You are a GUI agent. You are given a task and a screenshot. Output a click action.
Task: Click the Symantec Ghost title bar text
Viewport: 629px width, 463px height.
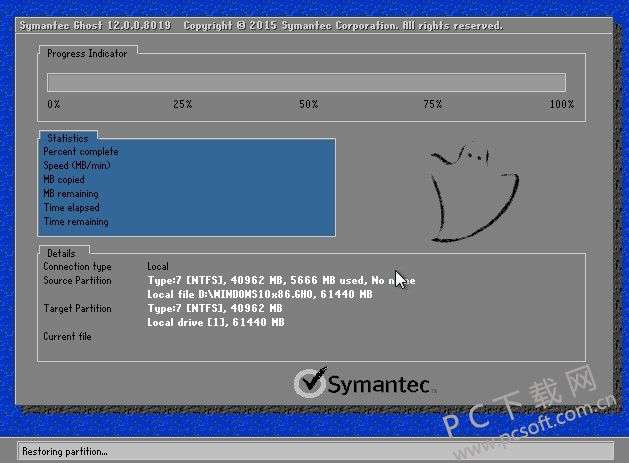(261, 25)
